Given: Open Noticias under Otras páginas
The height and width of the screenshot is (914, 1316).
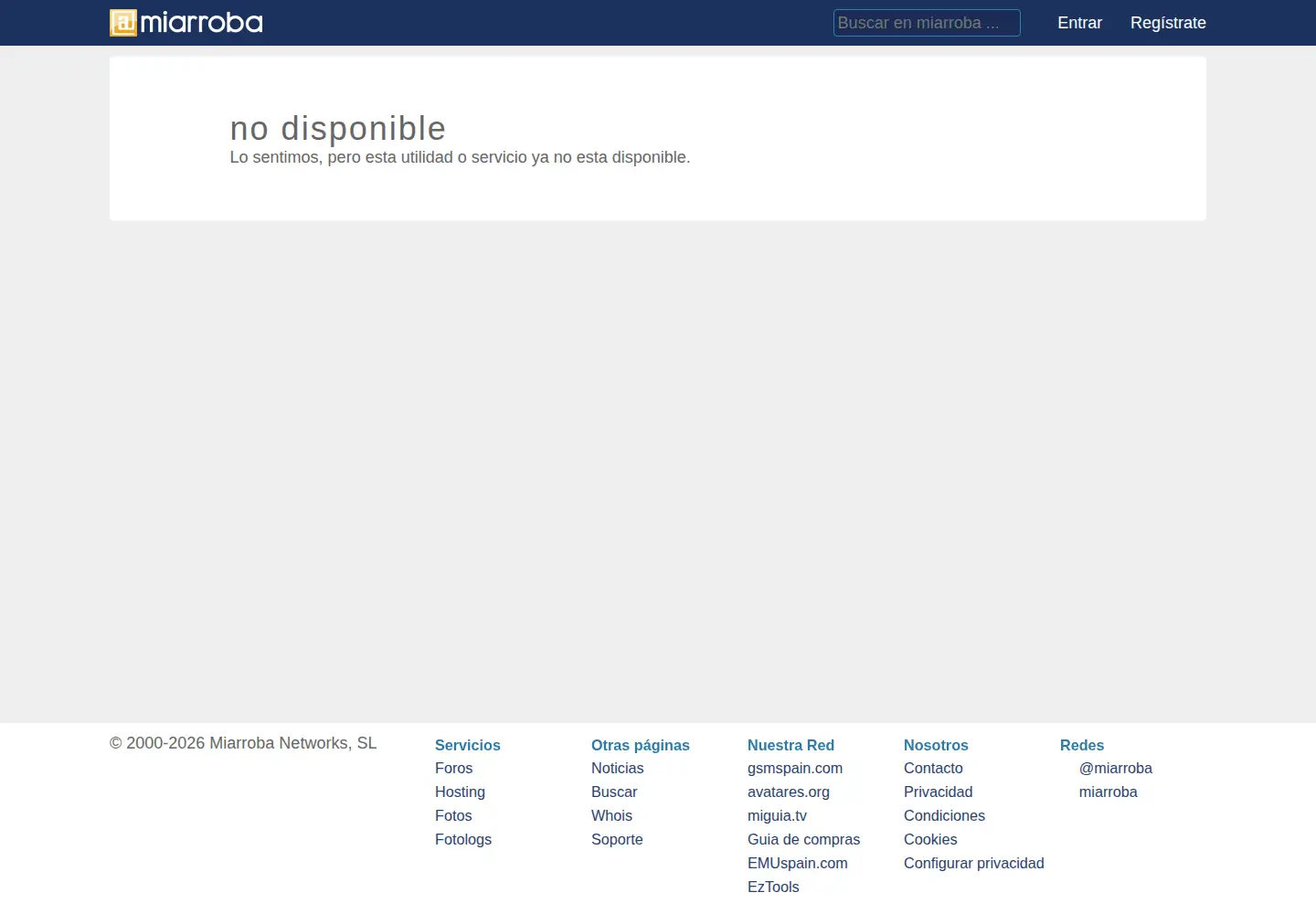Looking at the screenshot, I should (618, 769).
